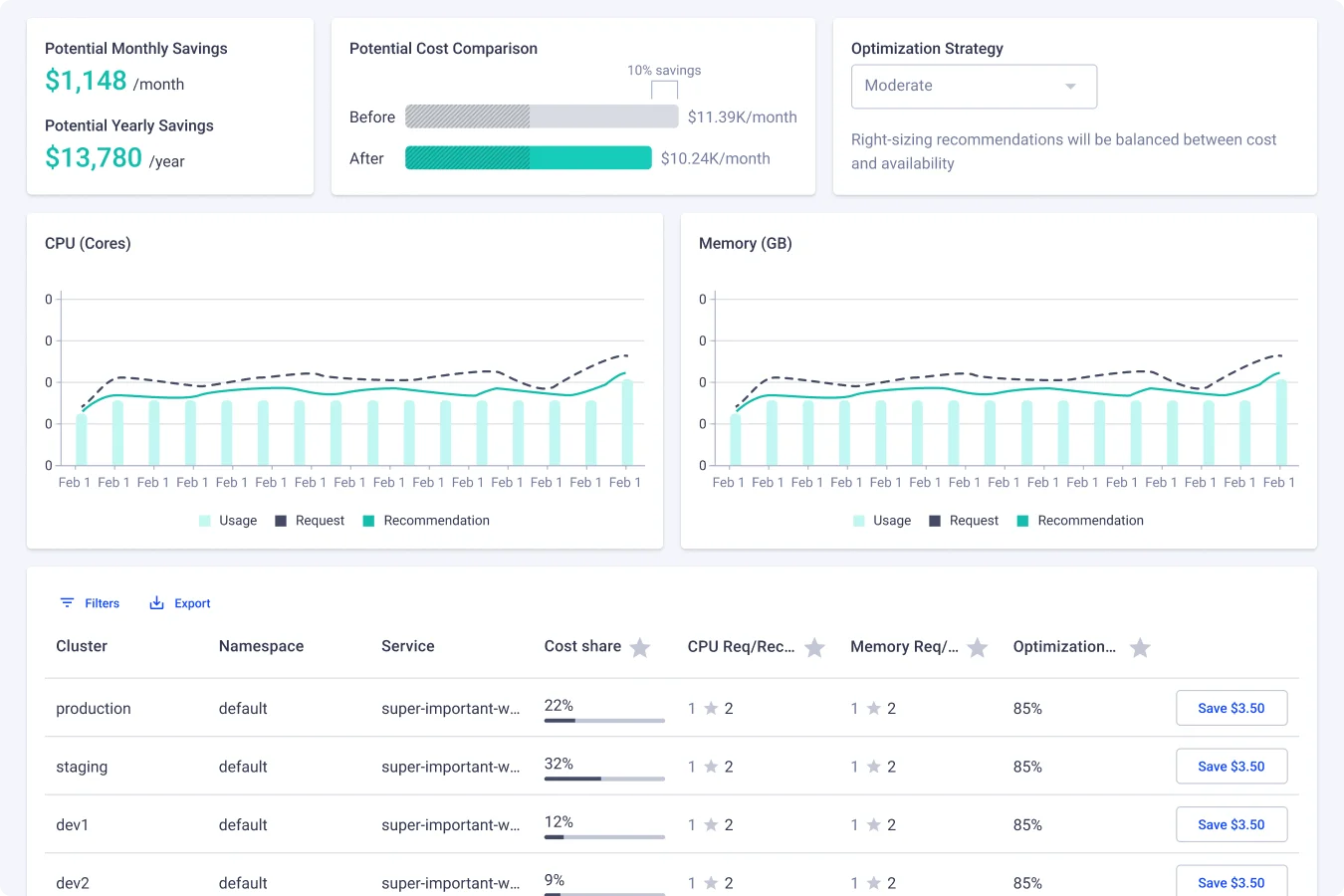Open the Filters panel icon
The image size is (1344, 896).
tap(67, 603)
